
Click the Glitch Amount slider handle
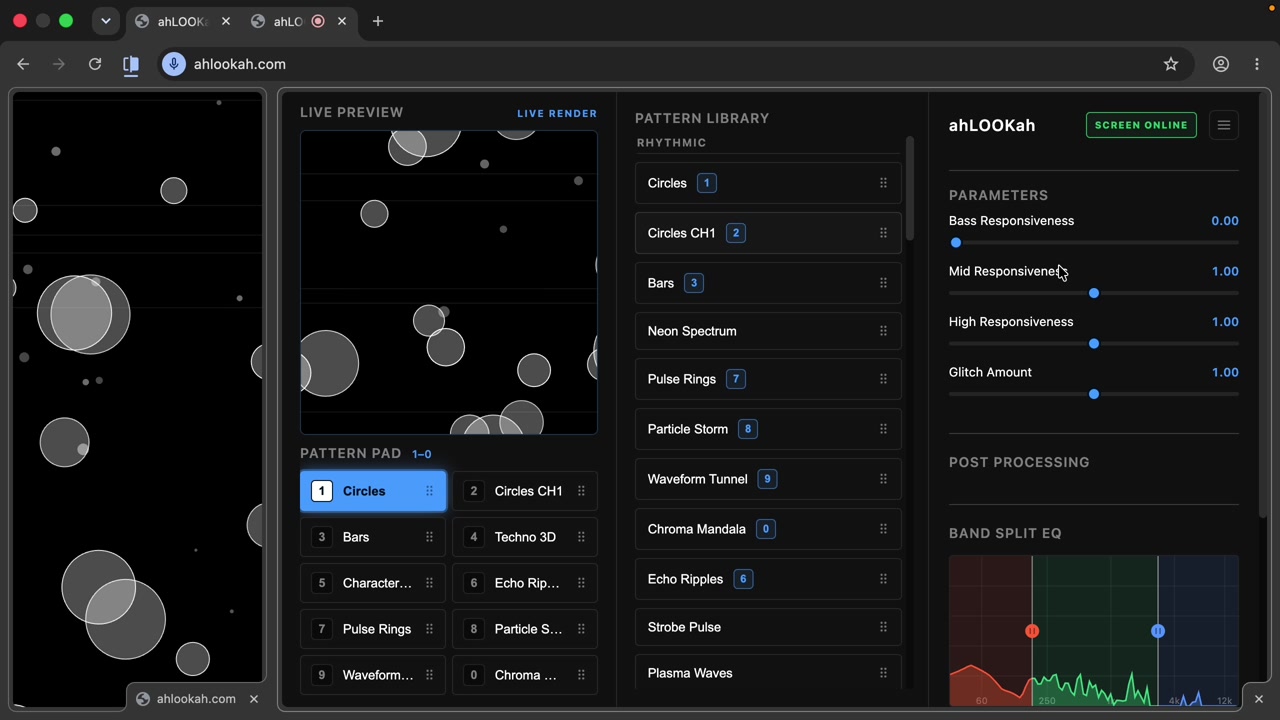(1094, 394)
